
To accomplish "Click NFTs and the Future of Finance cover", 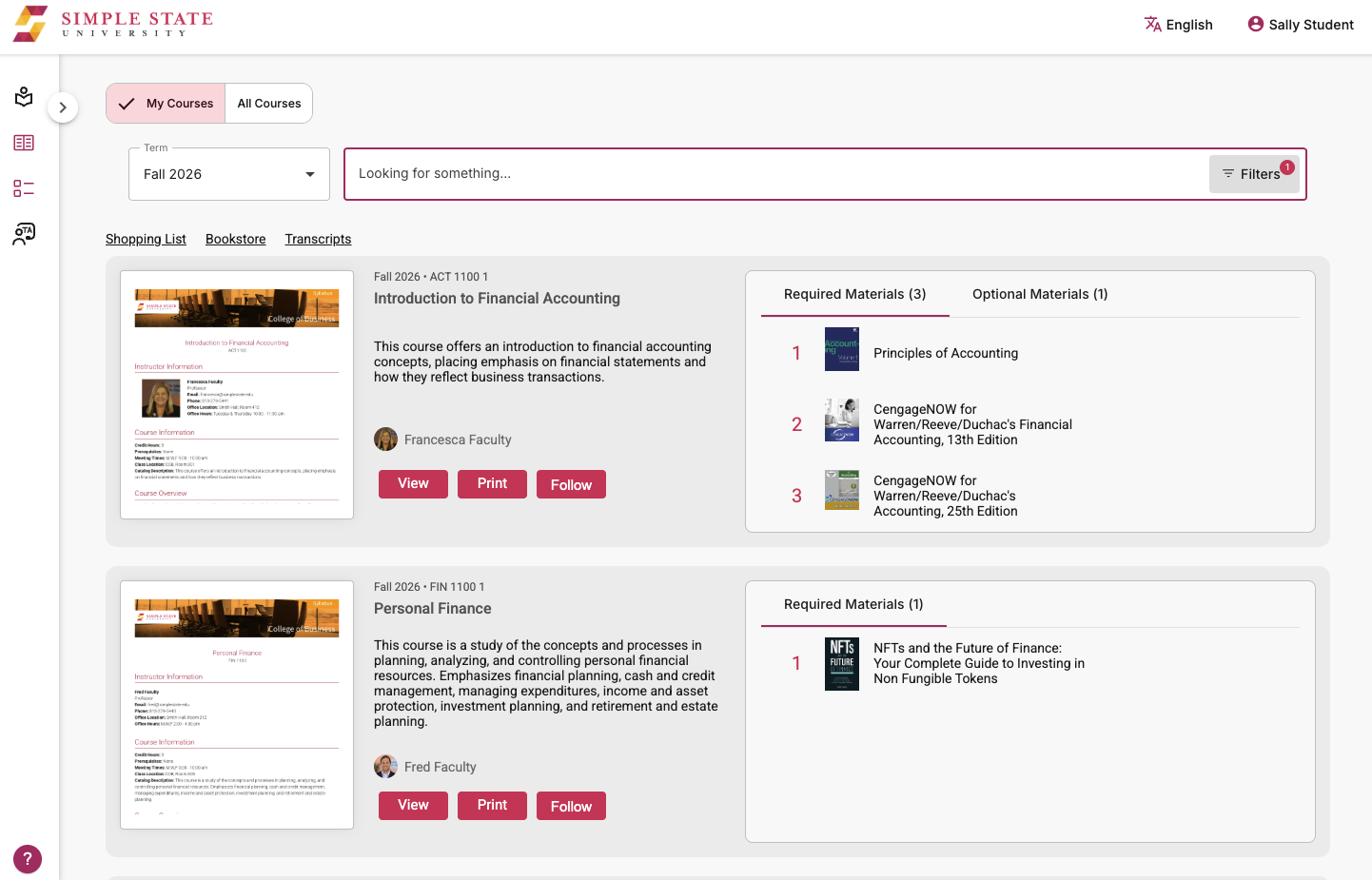I will [842, 664].
